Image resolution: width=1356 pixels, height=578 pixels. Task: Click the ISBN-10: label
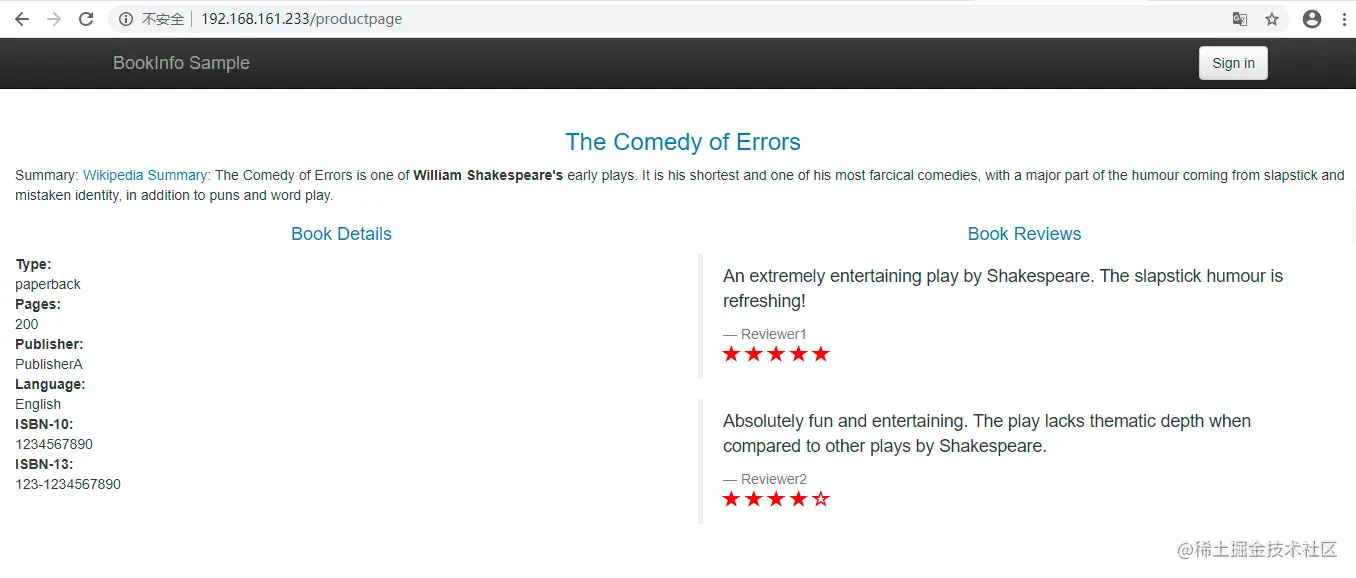pos(44,424)
